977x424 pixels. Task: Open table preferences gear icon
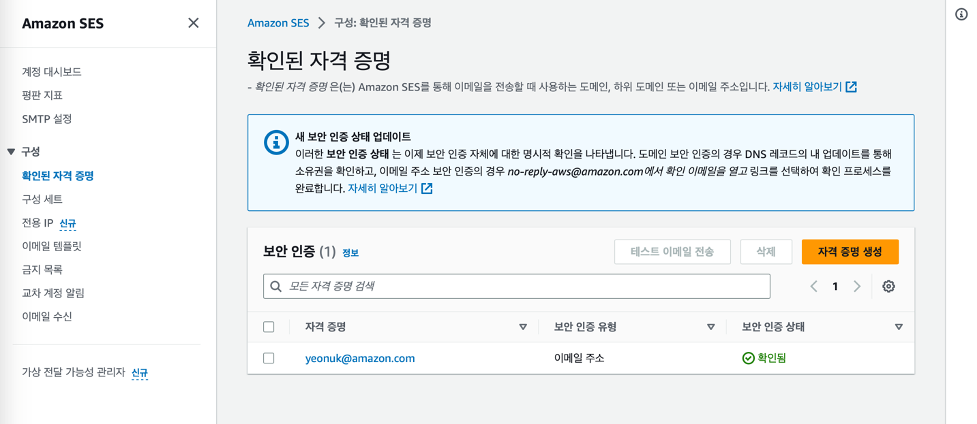pyautogui.click(x=889, y=286)
